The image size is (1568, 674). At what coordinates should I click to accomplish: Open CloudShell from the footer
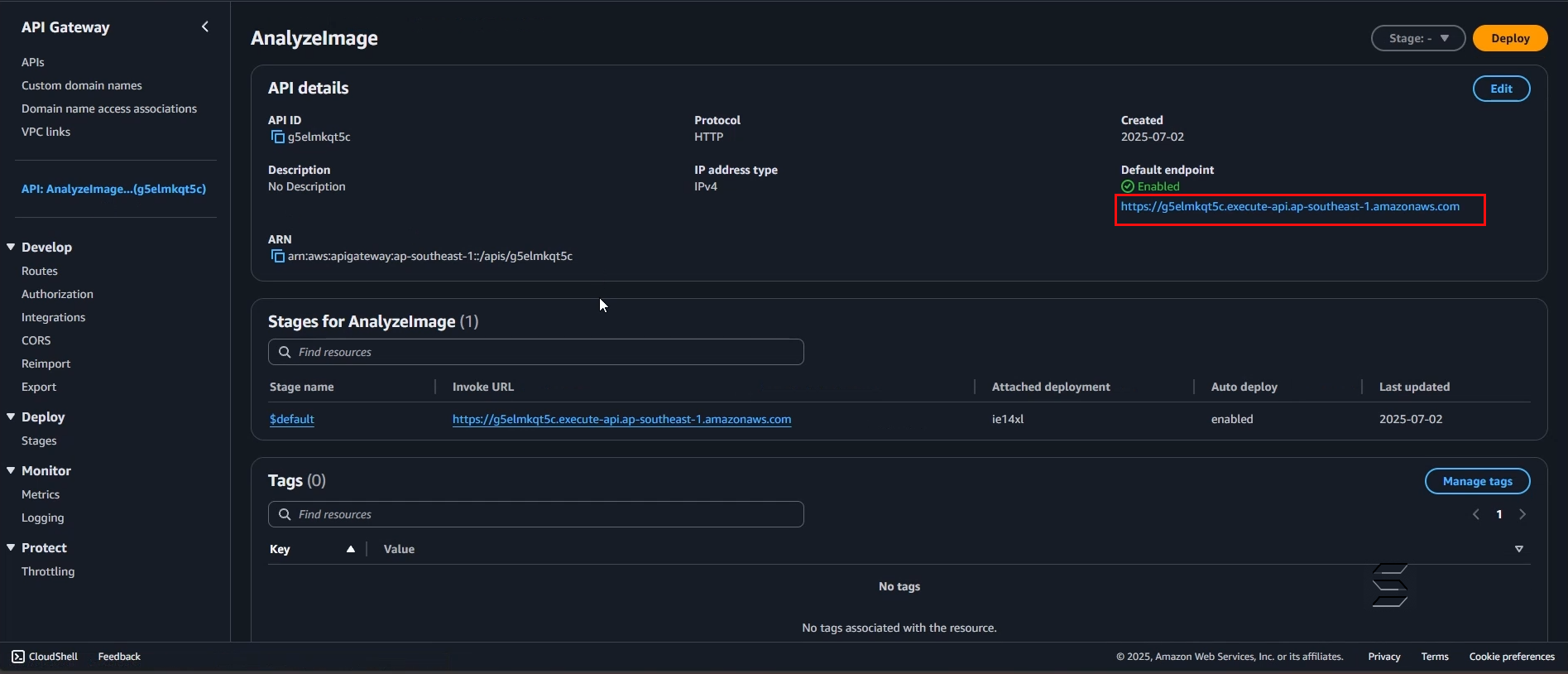[45, 657]
